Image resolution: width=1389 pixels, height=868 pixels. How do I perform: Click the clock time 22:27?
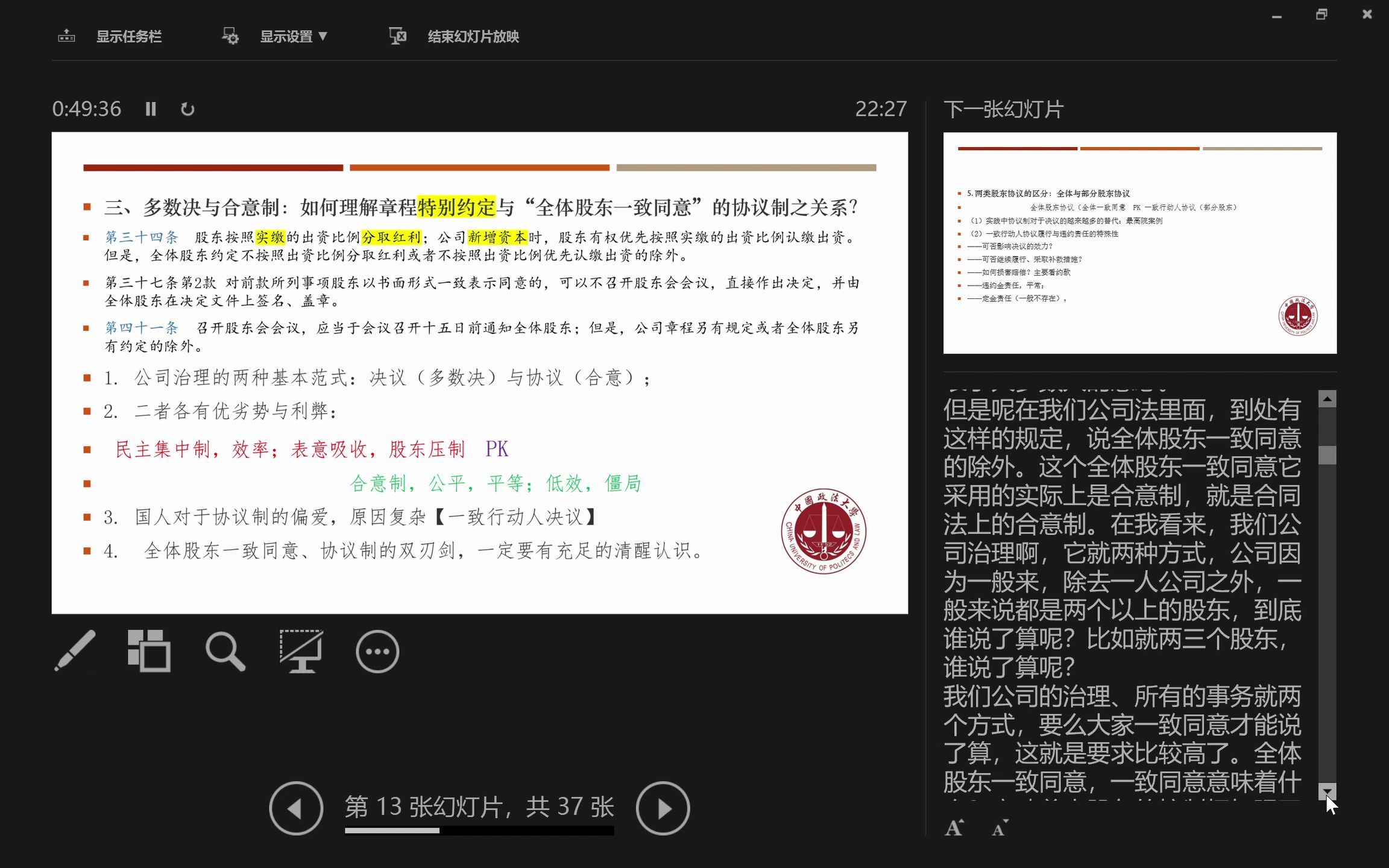[881, 109]
